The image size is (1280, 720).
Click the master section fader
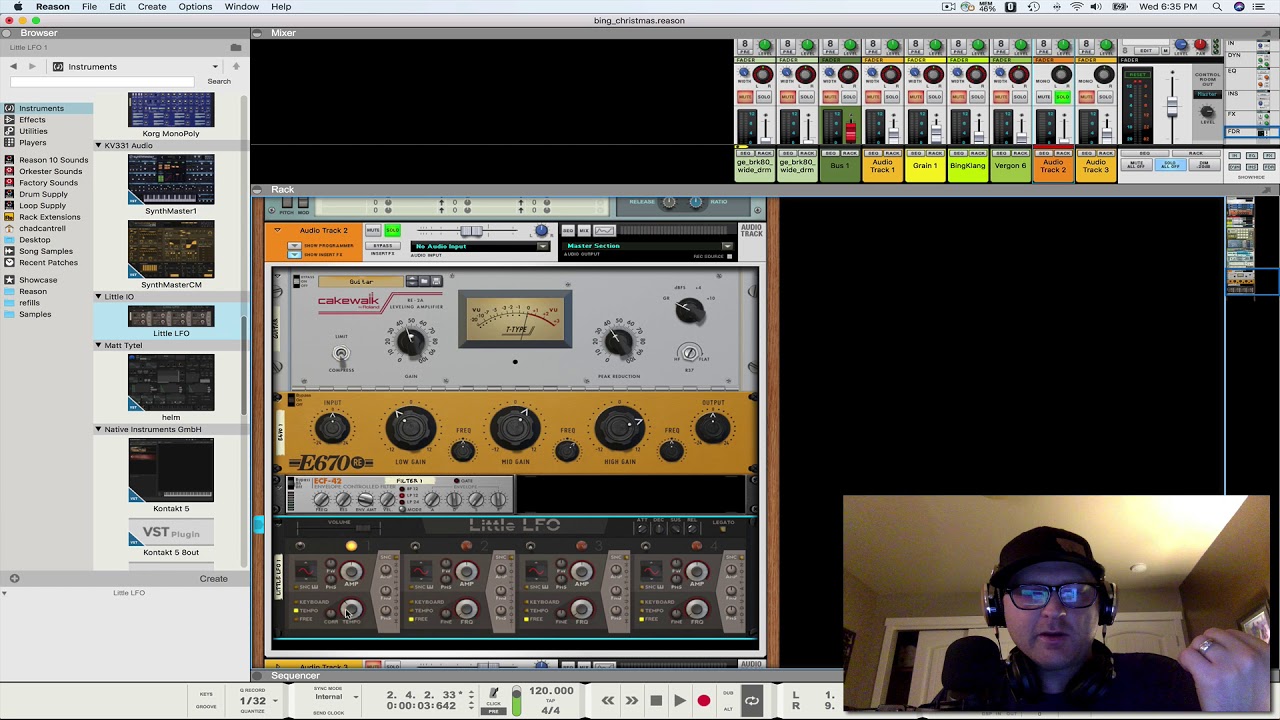click(x=1172, y=107)
